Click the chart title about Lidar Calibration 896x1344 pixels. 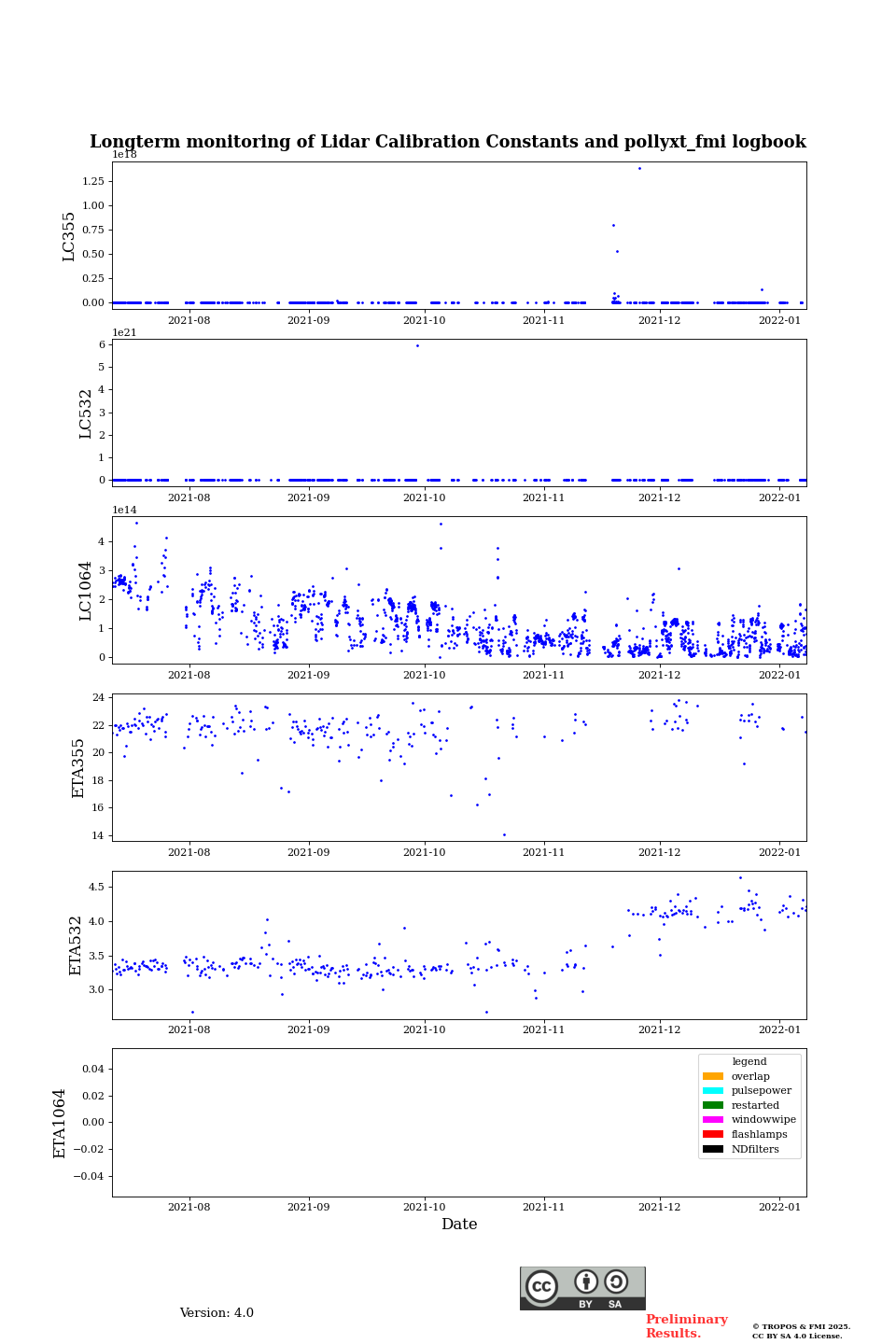point(448,142)
